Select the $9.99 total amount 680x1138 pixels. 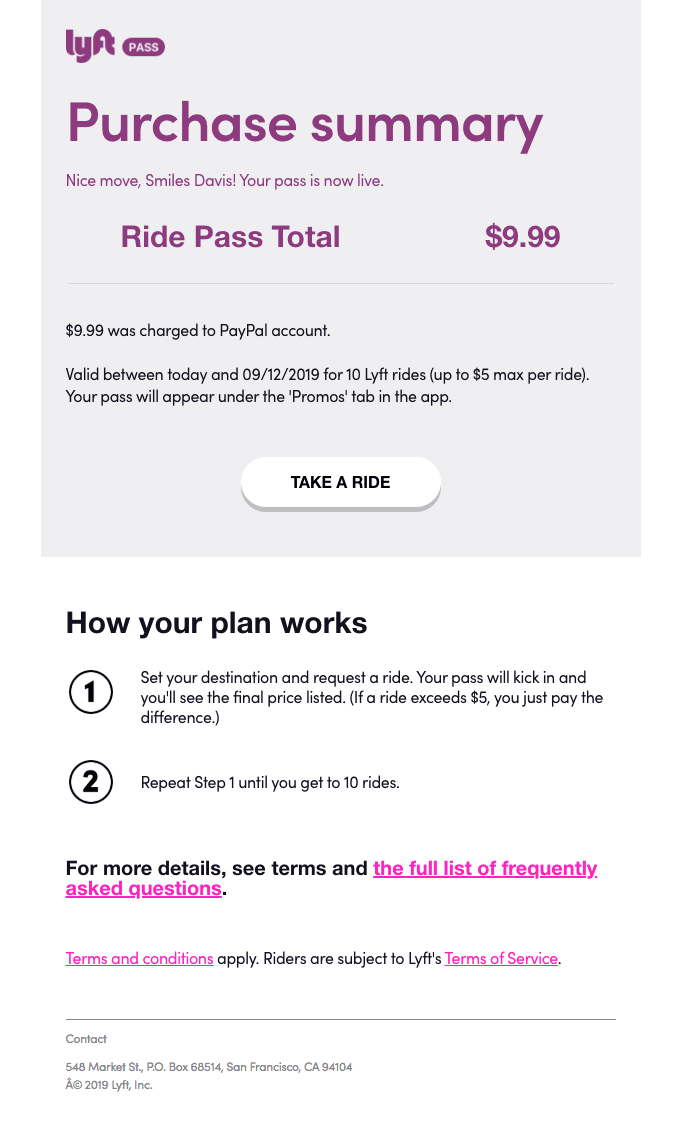(522, 237)
